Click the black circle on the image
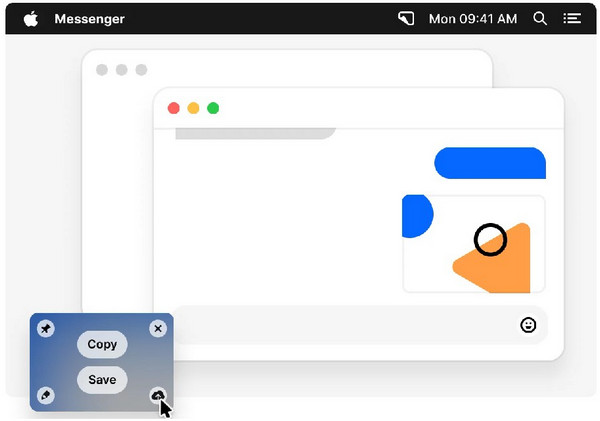 490,240
